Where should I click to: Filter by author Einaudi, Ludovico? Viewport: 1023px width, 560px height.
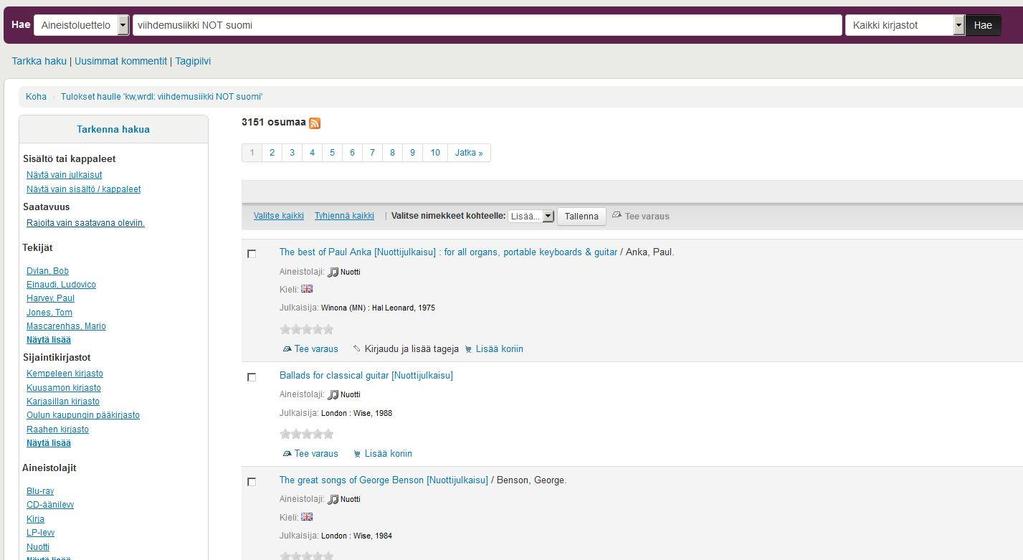(x=61, y=285)
